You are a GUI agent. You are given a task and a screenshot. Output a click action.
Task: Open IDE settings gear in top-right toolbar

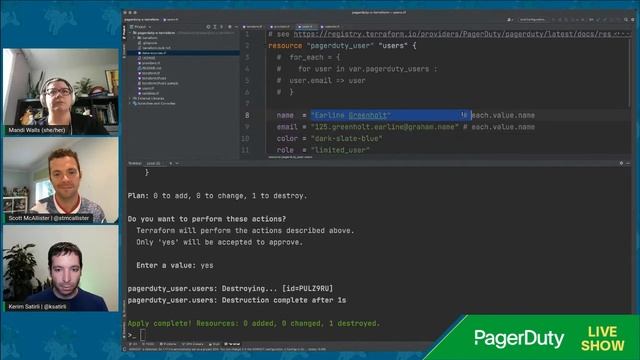coord(633,19)
